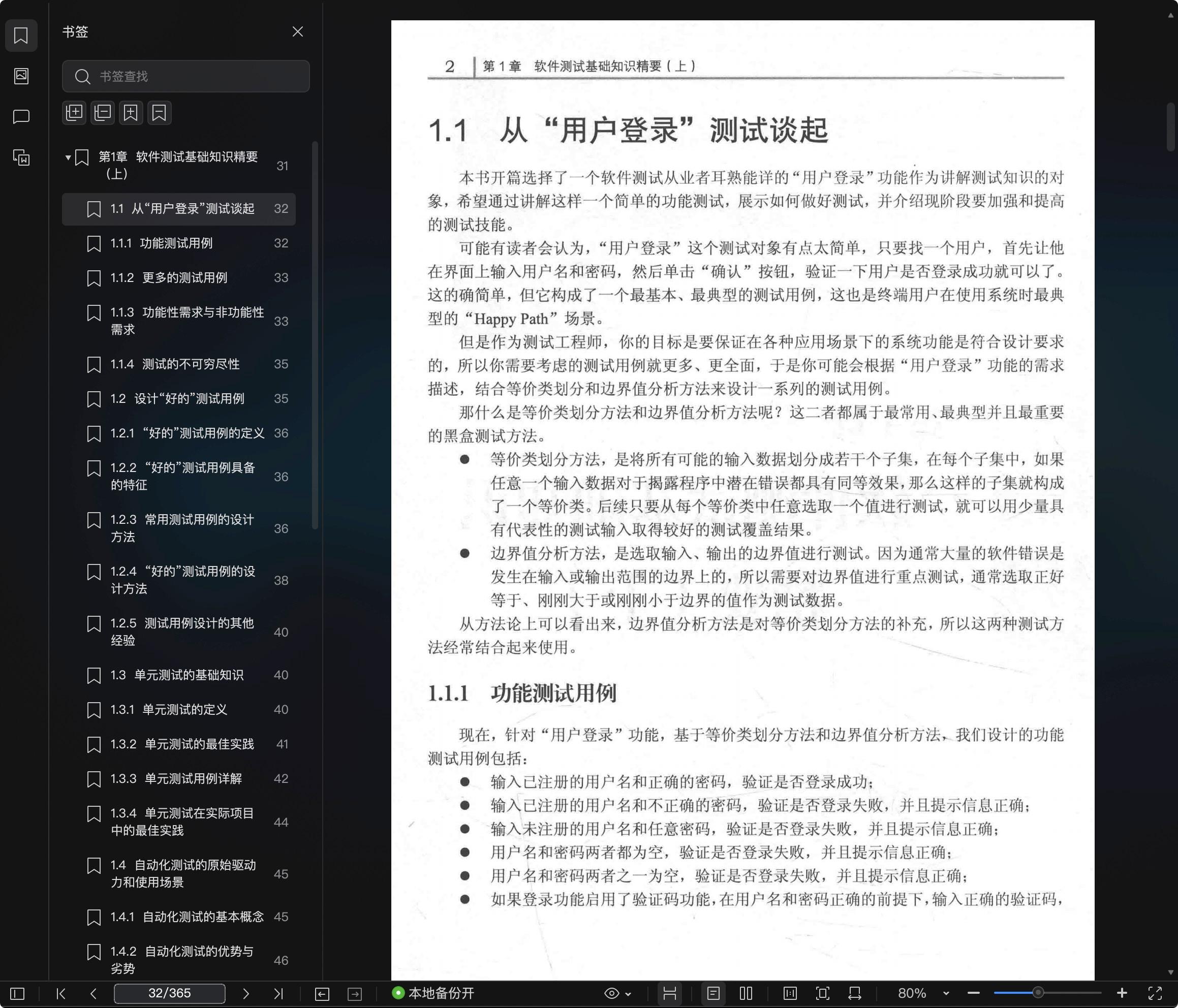Click heading 1.1.1 功能测试用例 in document

[521, 693]
